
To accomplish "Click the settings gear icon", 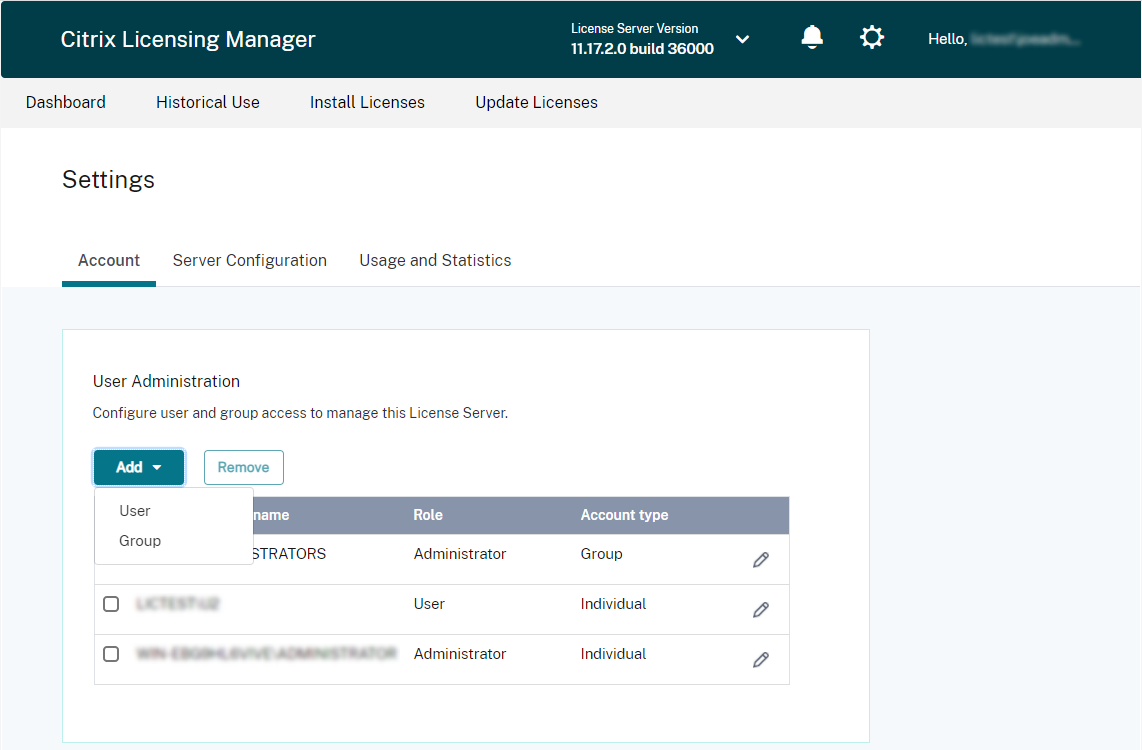I will (x=872, y=38).
